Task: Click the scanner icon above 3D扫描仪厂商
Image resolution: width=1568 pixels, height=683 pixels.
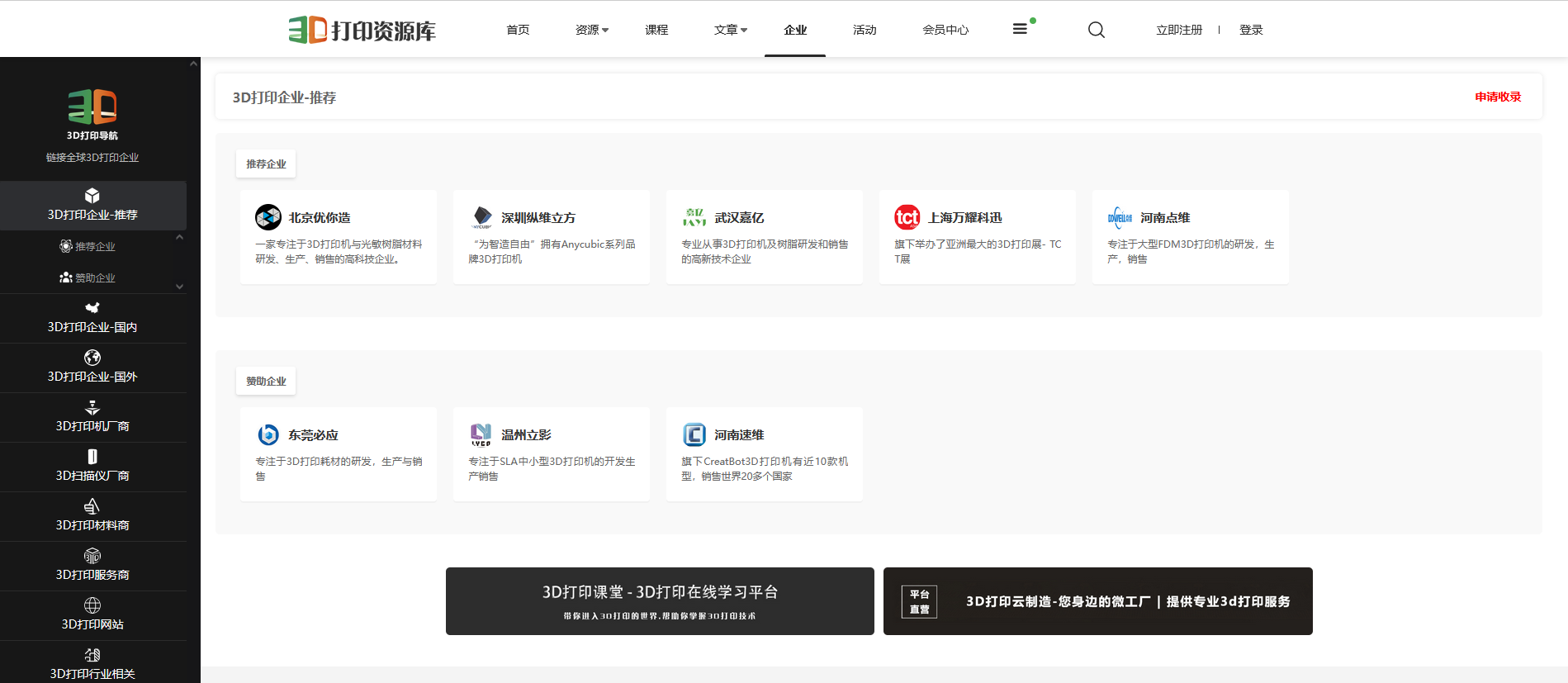Action: [92, 457]
